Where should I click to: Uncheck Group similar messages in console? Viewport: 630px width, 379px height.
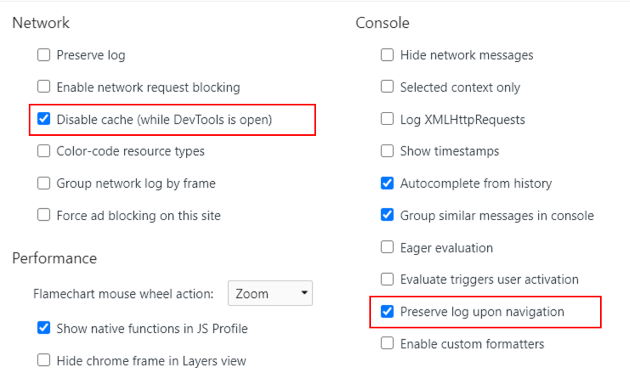(387, 215)
